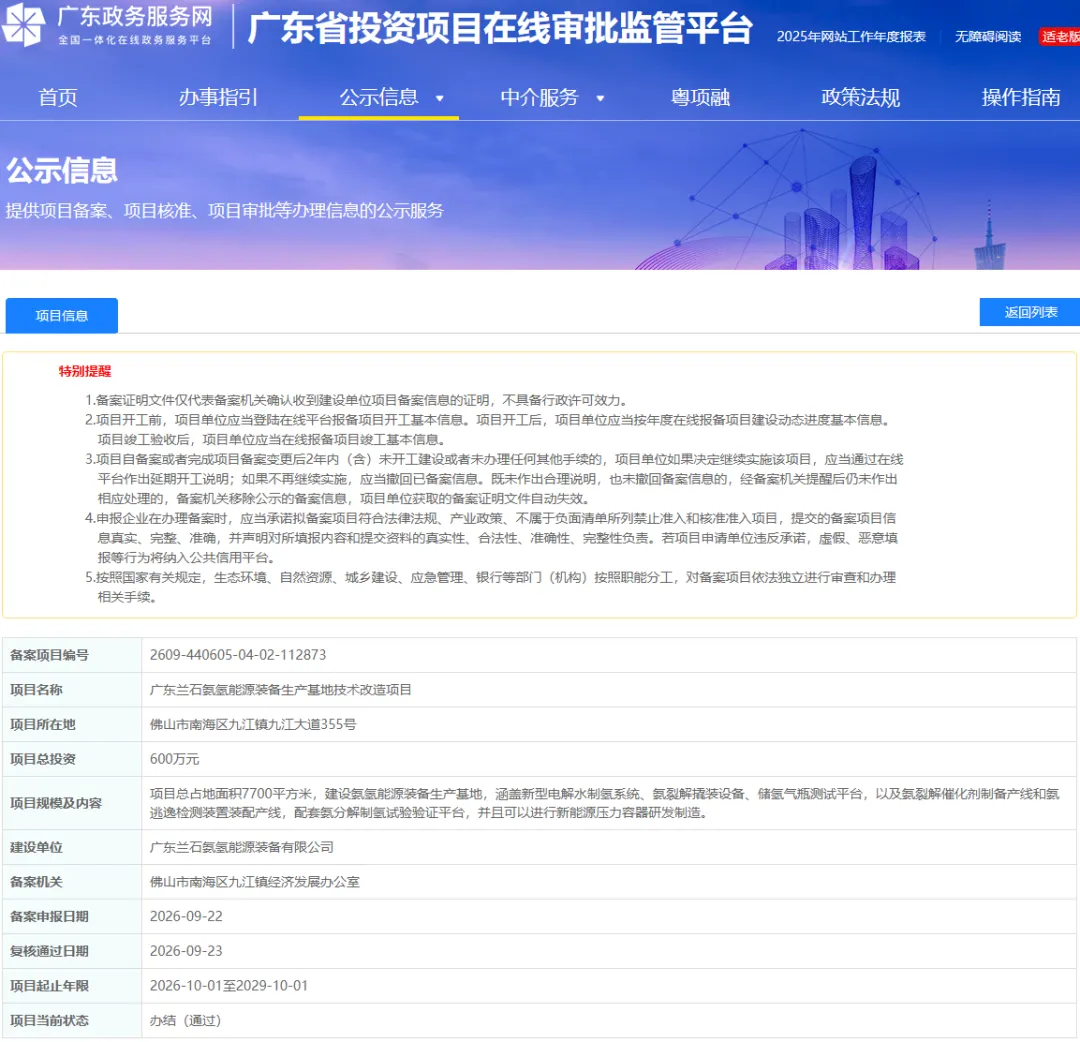Click the builder 广东兰石氨氢能源装备有限公司
Image resolution: width=1080 pixels, height=1042 pixels.
pos(242,847)
